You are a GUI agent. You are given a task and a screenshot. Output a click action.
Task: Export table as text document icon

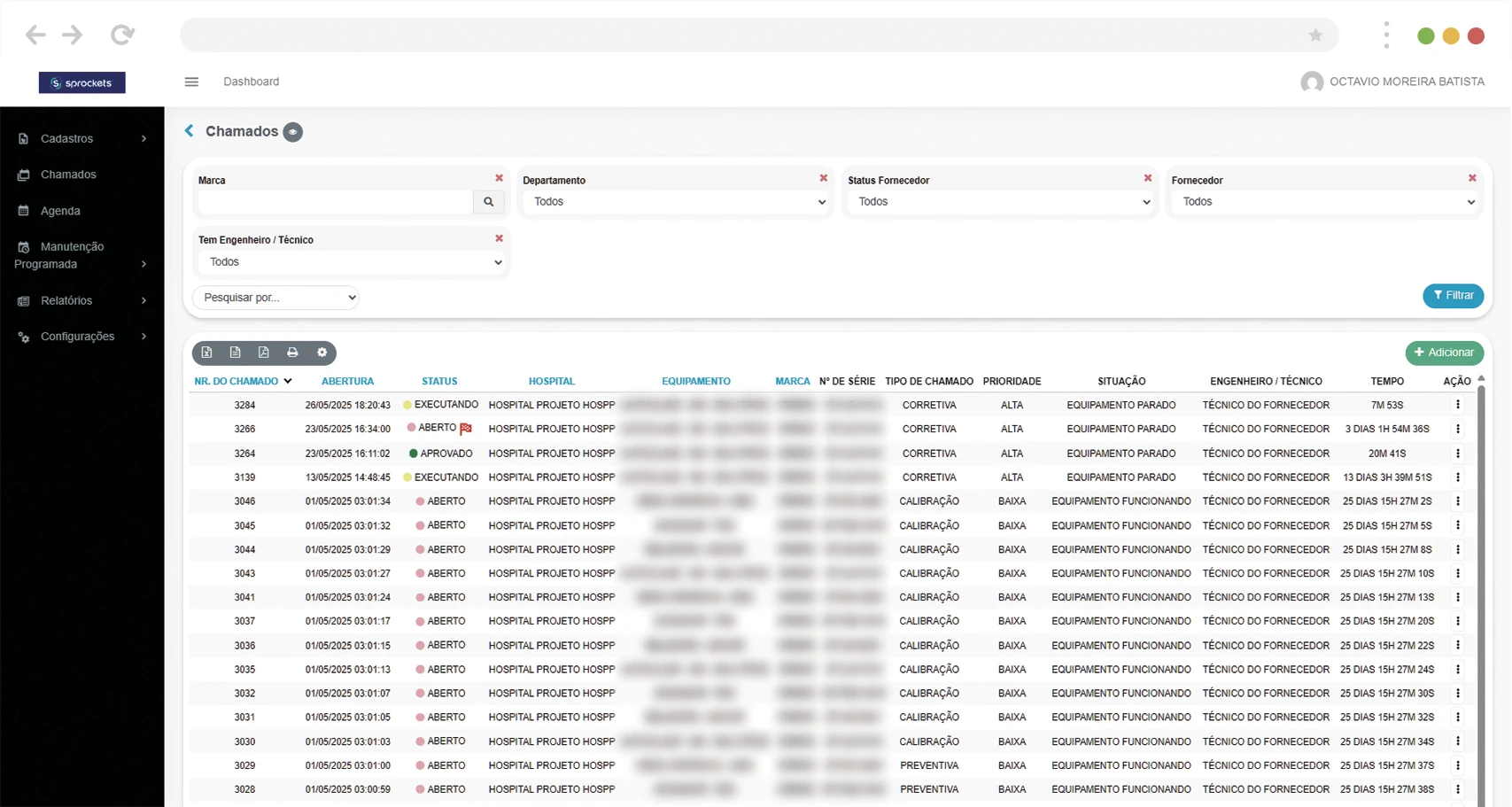[236, 353]
